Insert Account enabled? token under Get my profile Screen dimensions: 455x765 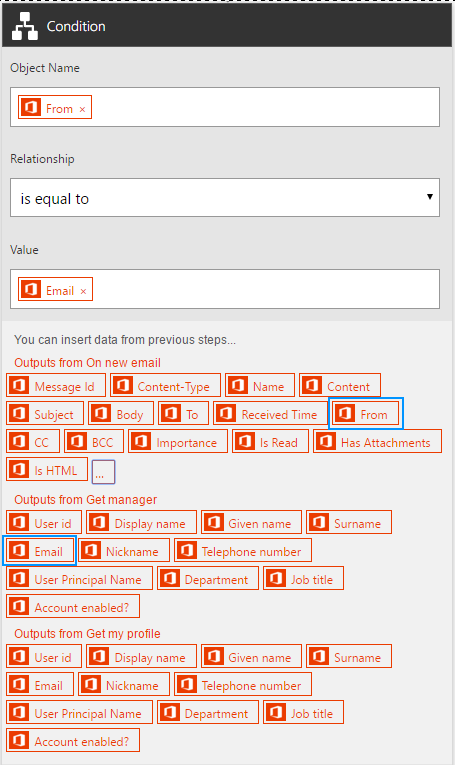pos(73,741)
